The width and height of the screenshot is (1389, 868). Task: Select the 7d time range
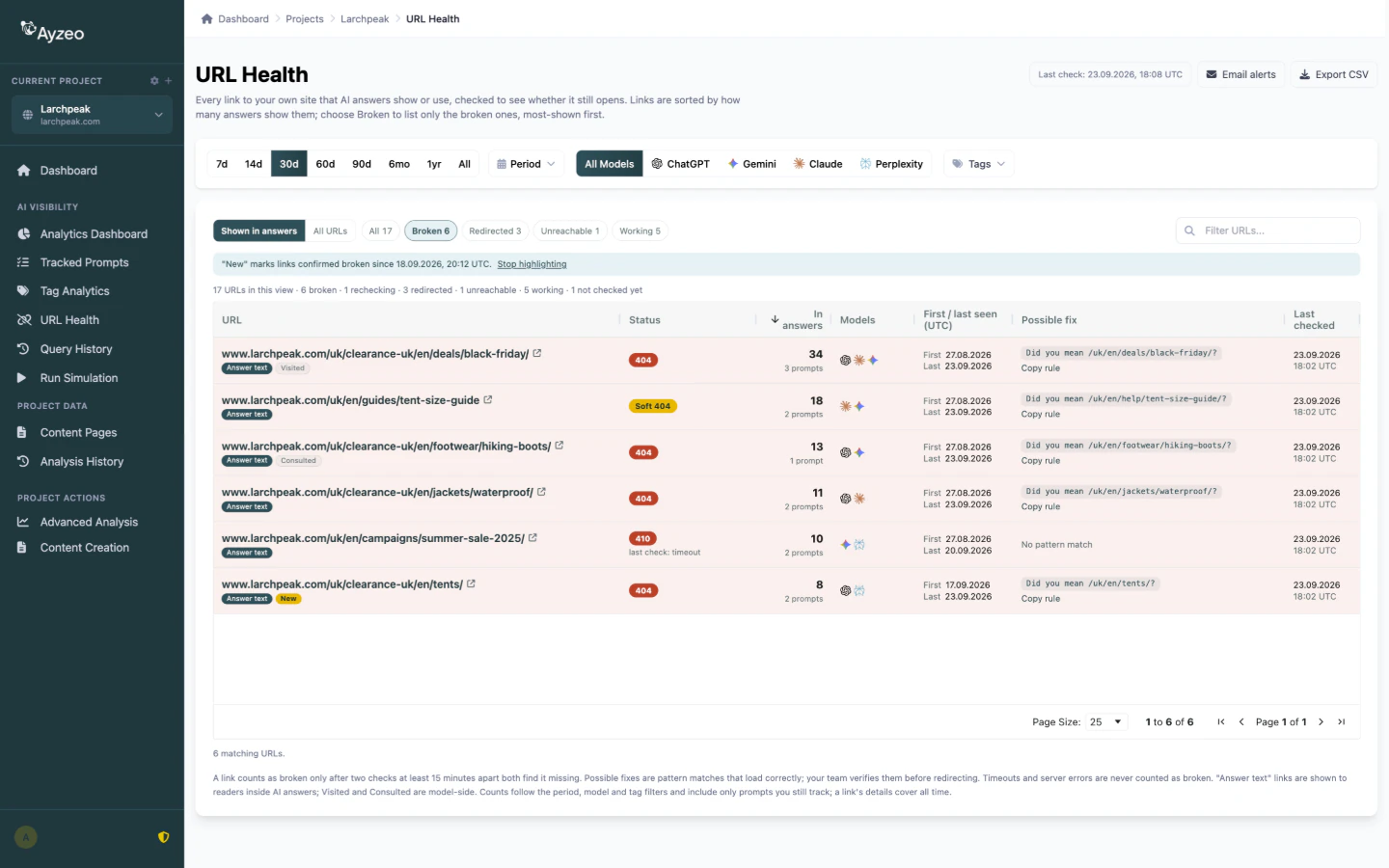(222, 164)
